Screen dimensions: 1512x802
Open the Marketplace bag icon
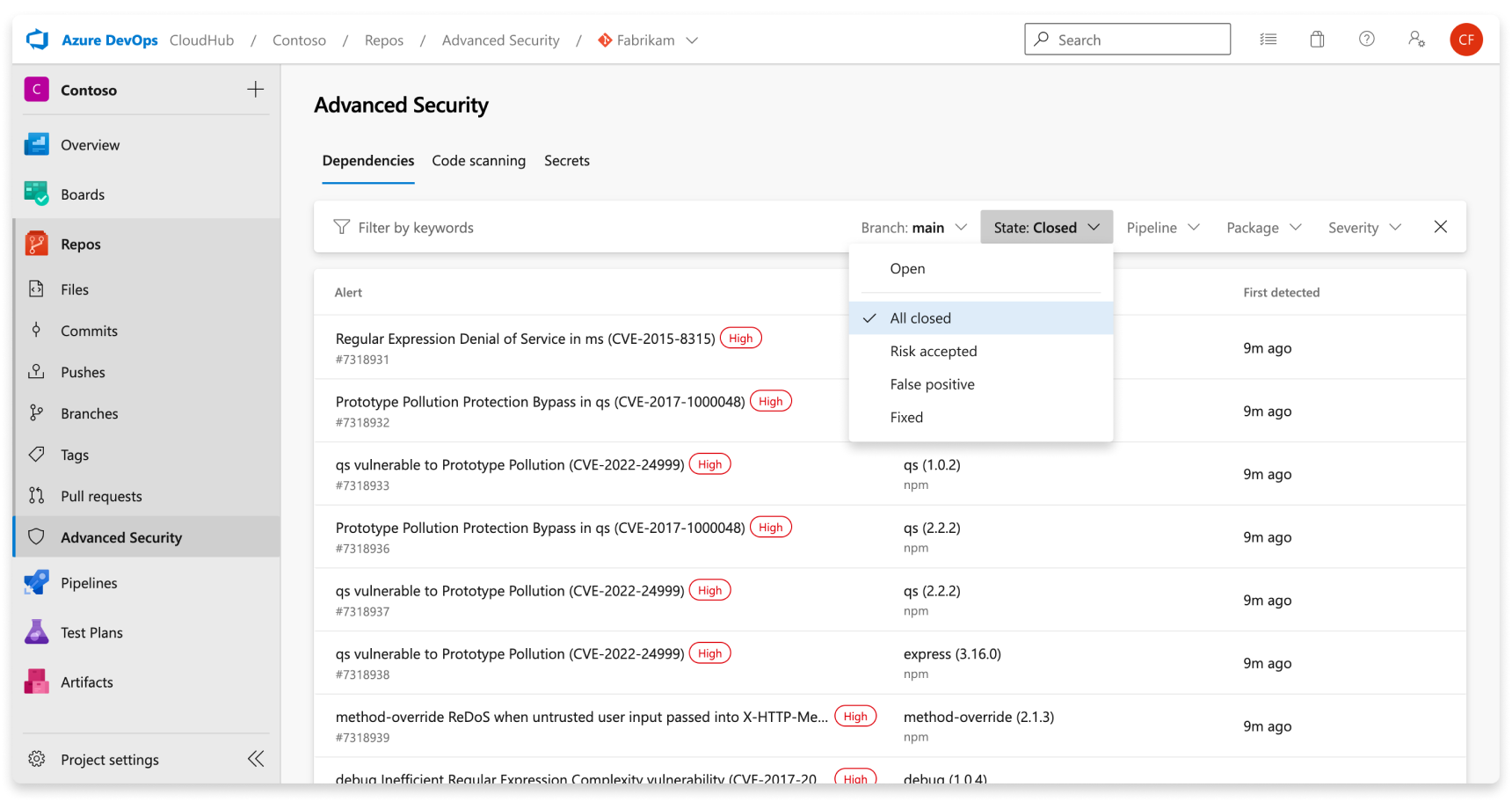tap(1317, 39)
